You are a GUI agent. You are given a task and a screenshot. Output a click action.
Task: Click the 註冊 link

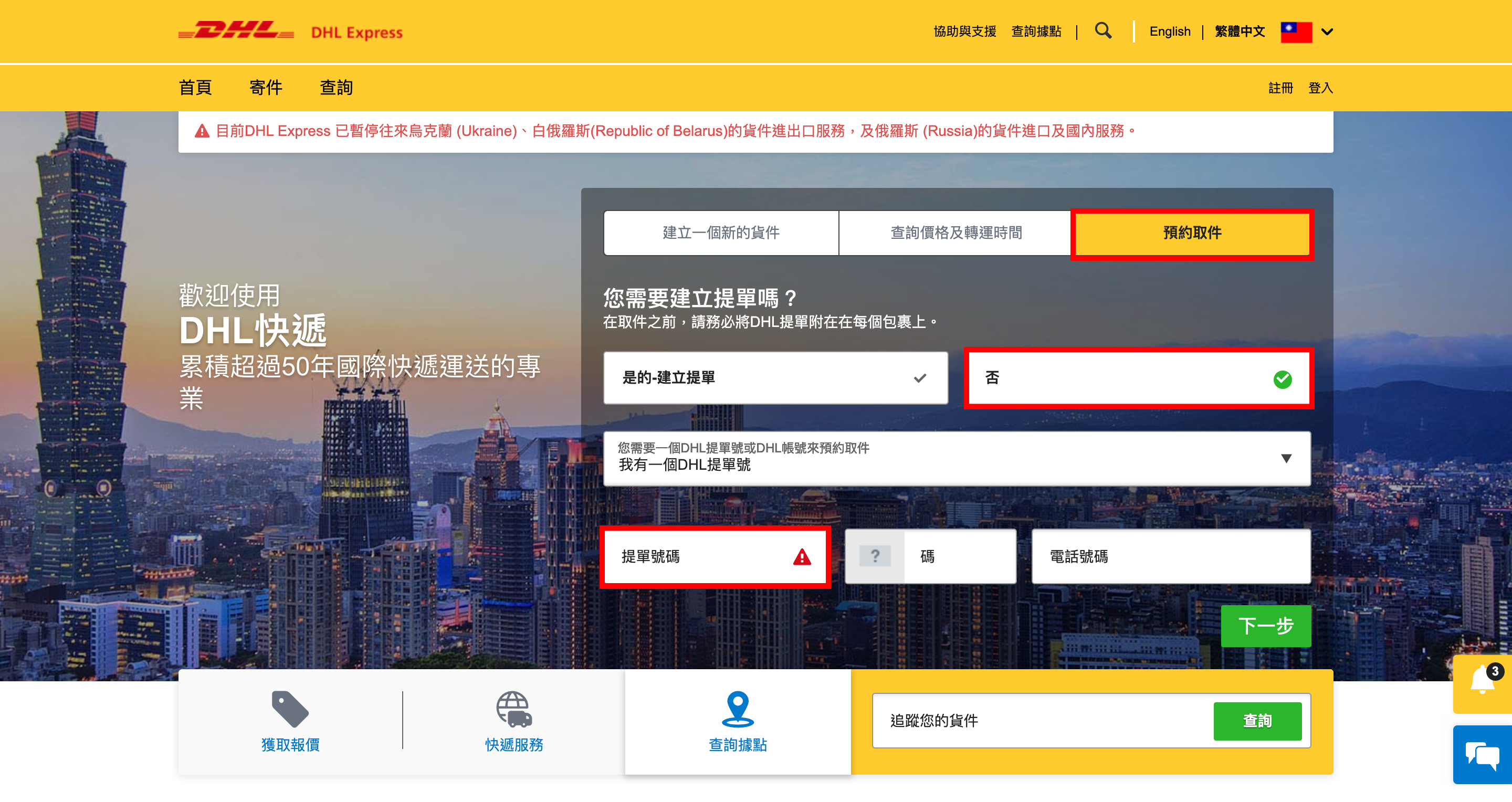(x=1280, y=88)
